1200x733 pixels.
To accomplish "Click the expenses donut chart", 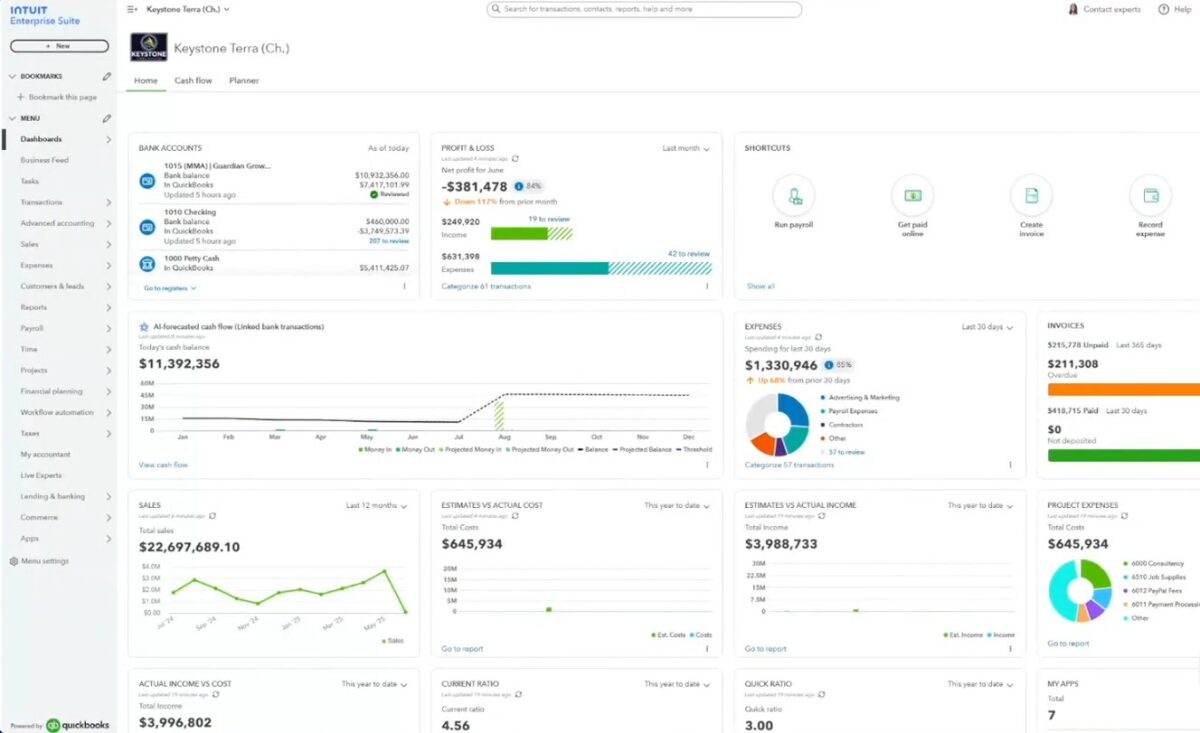I will point(777,424).
